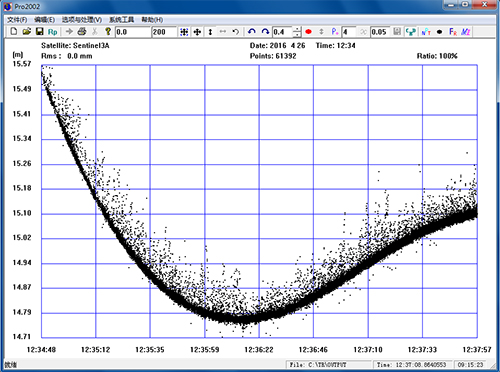
Task: Click the x-axis label 12:37:57
Action: pos(477,350)
